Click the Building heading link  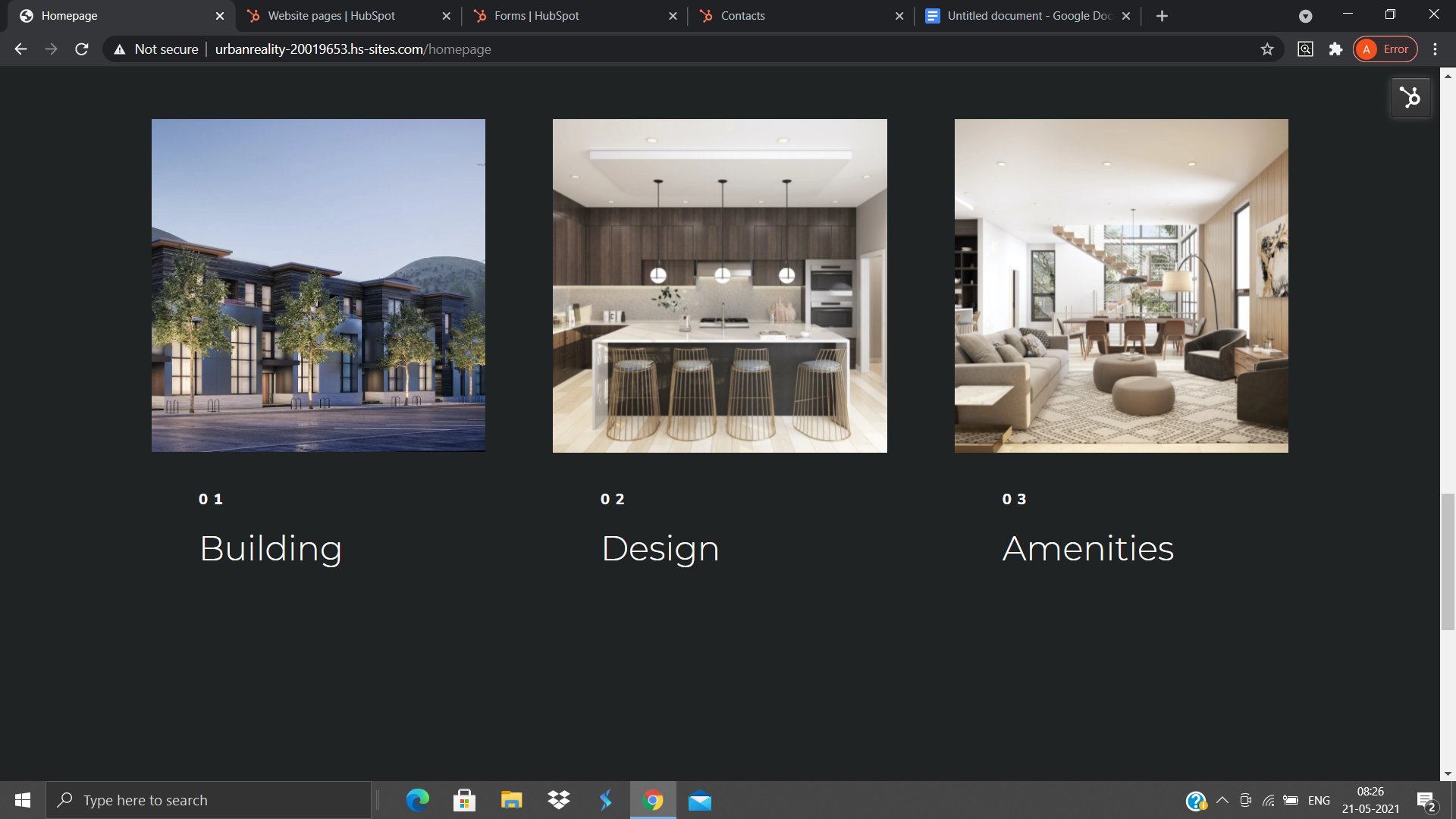[x=271, y=548]
